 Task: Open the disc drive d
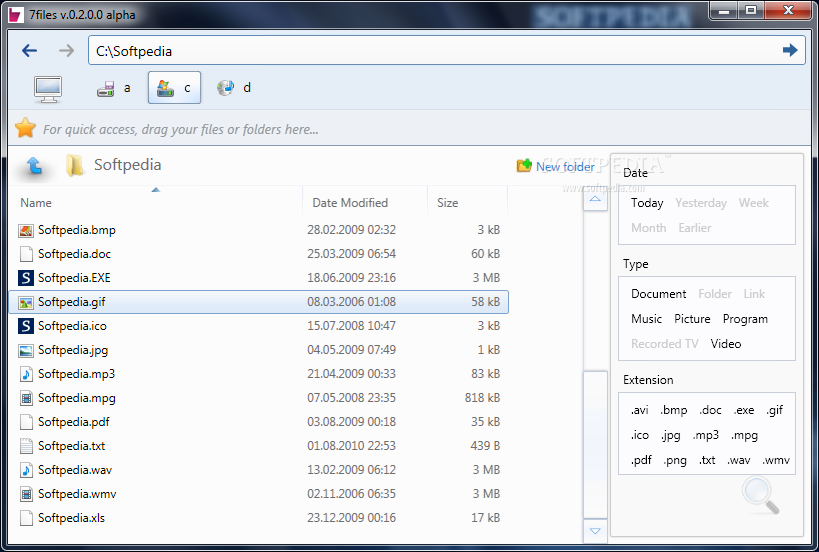coord(234,88)
